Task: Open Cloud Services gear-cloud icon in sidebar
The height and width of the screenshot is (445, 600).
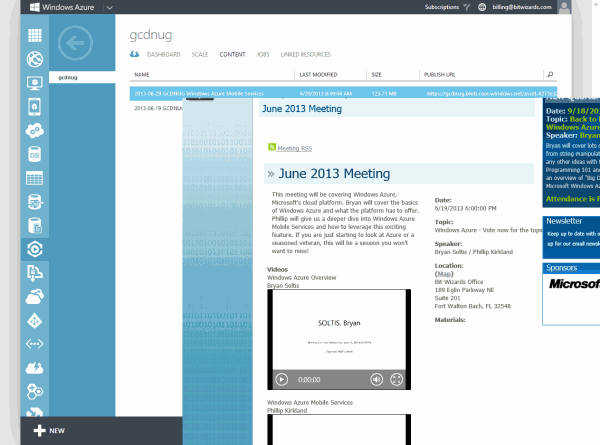Action: pos(34,130)
